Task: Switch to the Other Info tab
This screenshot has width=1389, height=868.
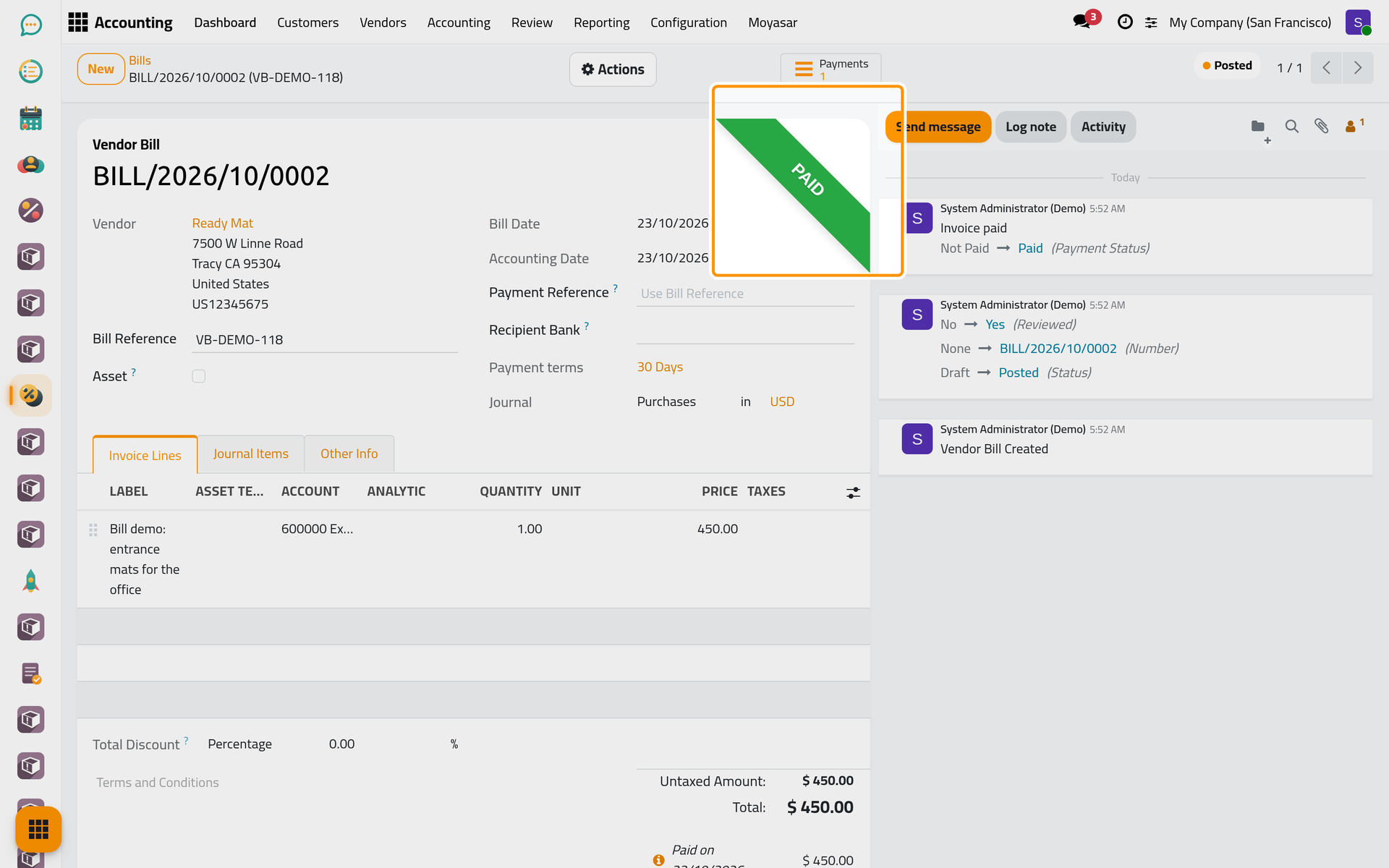Action: [x=349, y=454]
